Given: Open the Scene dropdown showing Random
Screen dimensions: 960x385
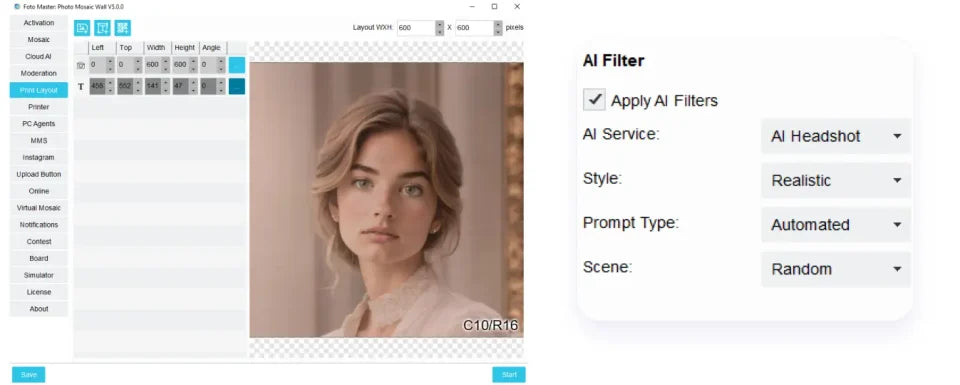Looking at the screenshot, I should (836, 269).
